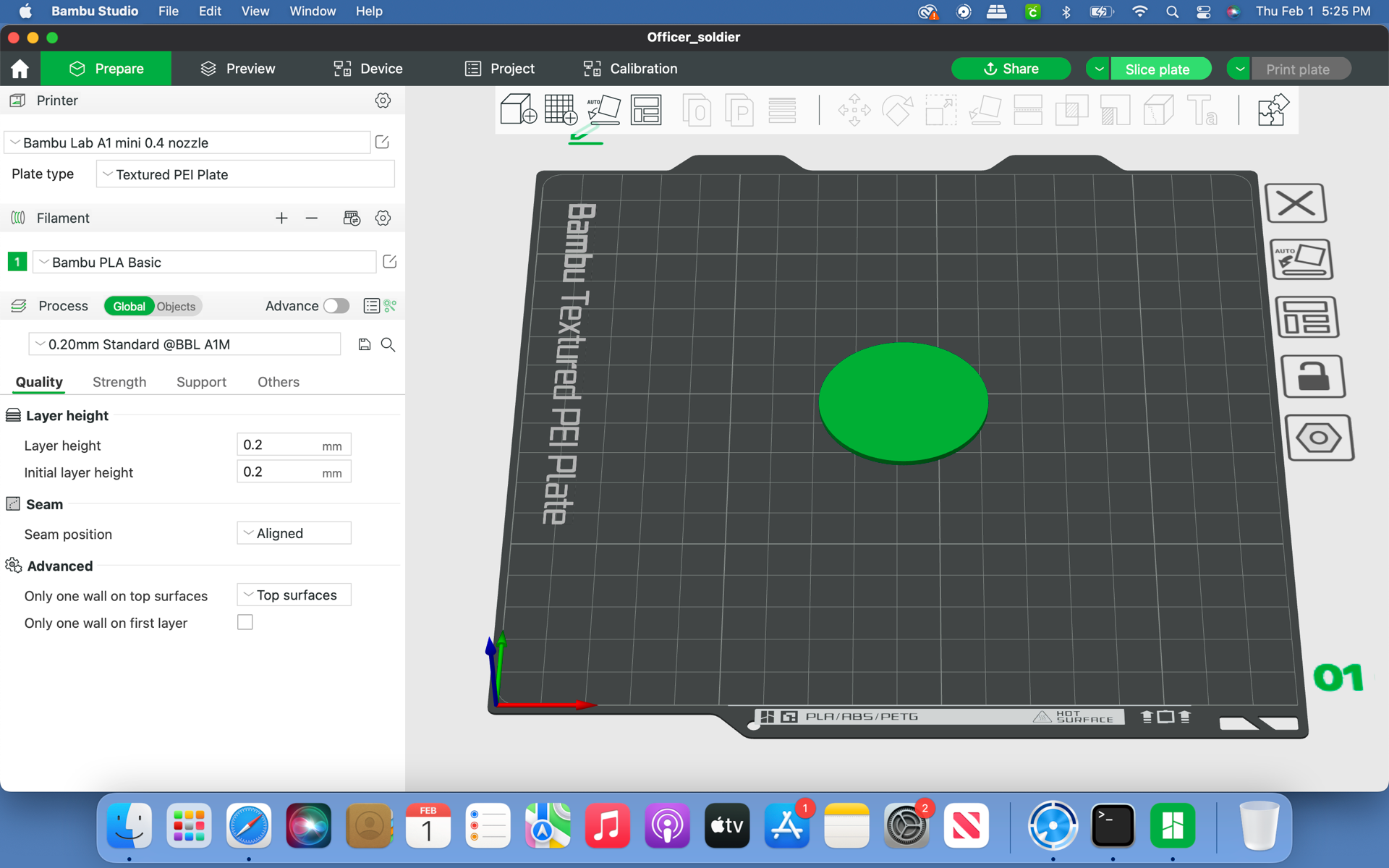The image size is (1389, 868).
Task: Open the Text shape tool
Action: (1202, 110)
